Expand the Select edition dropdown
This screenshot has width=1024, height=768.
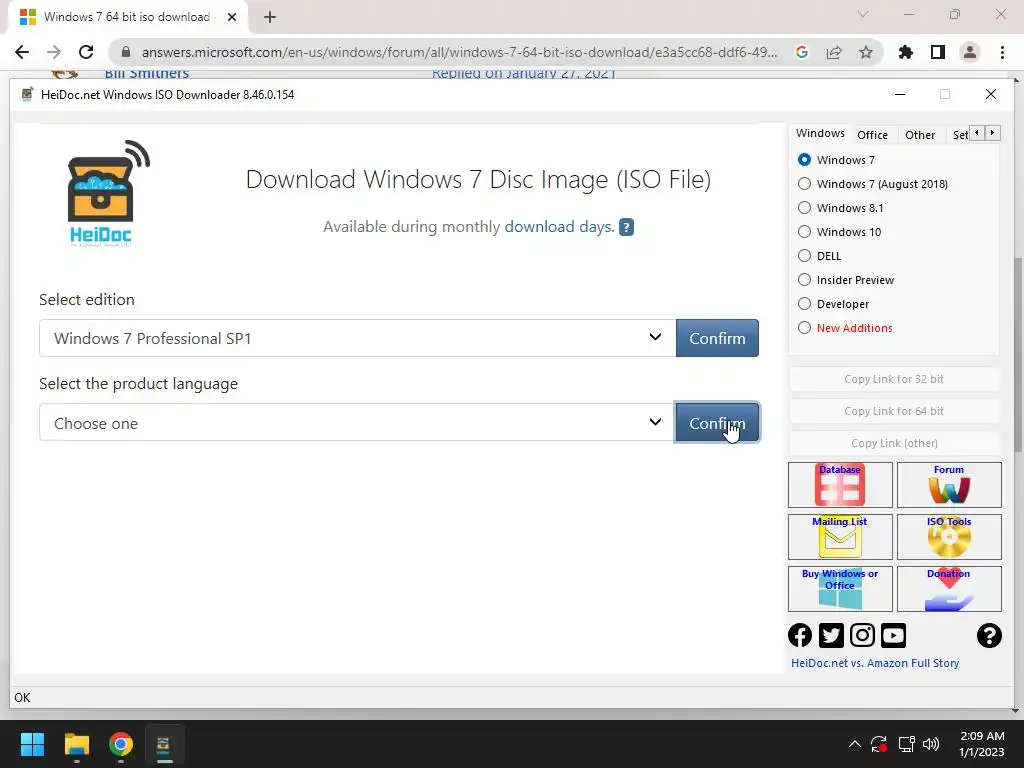pos(357,338)
